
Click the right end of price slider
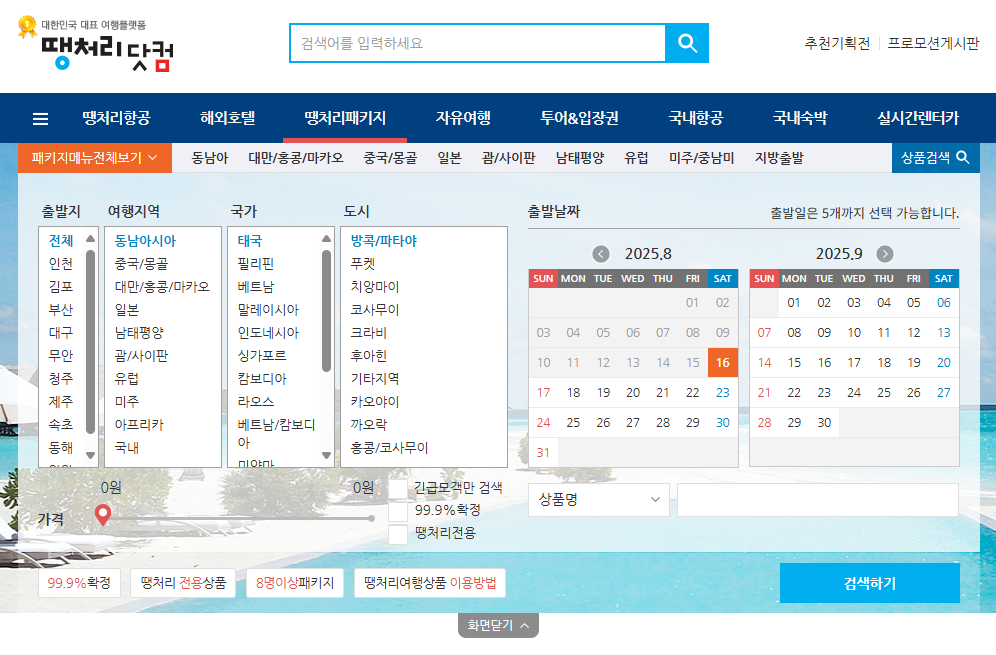(x=371, y=518)
